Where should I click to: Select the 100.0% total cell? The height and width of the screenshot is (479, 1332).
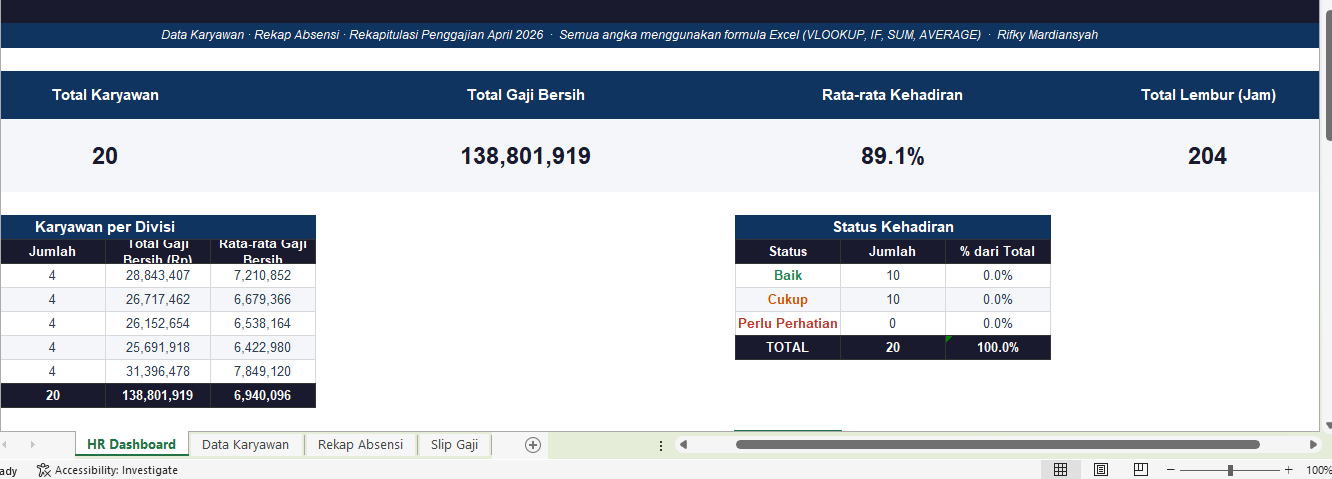998,347
